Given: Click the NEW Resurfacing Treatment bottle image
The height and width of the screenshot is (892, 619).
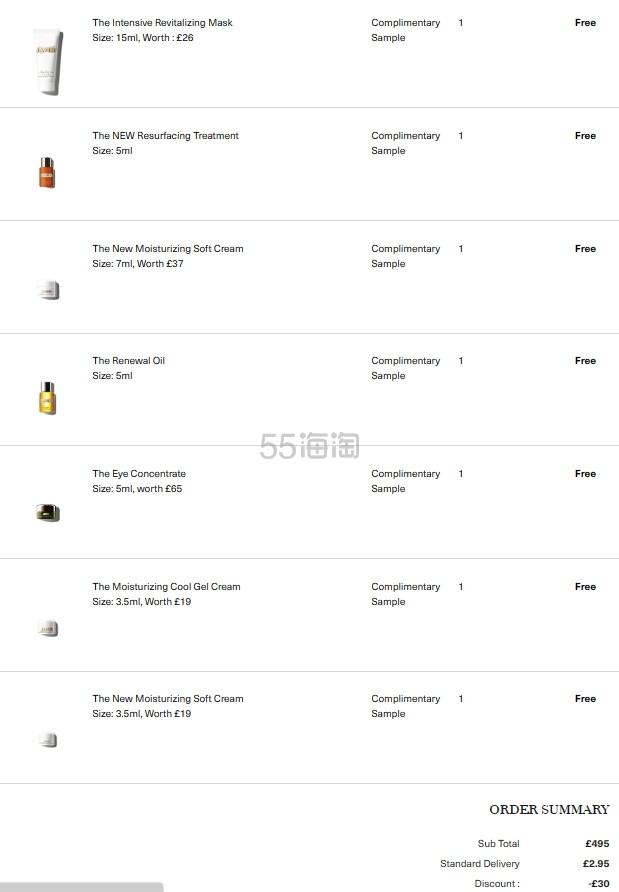Looking at the screenshot, I should (47, 172).
